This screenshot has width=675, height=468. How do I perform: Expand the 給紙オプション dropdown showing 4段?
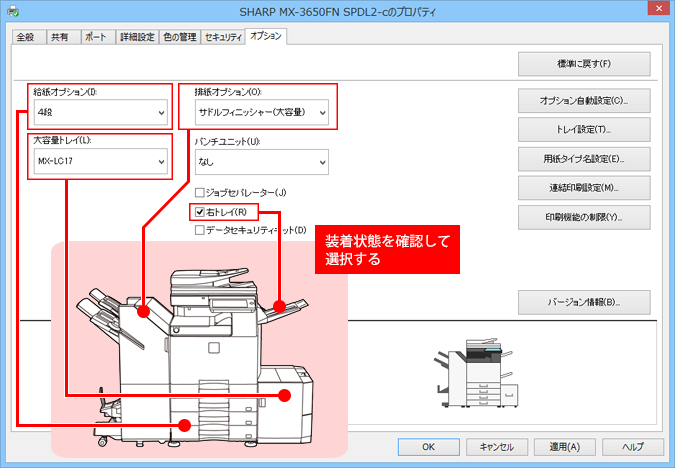coord(101,112)
